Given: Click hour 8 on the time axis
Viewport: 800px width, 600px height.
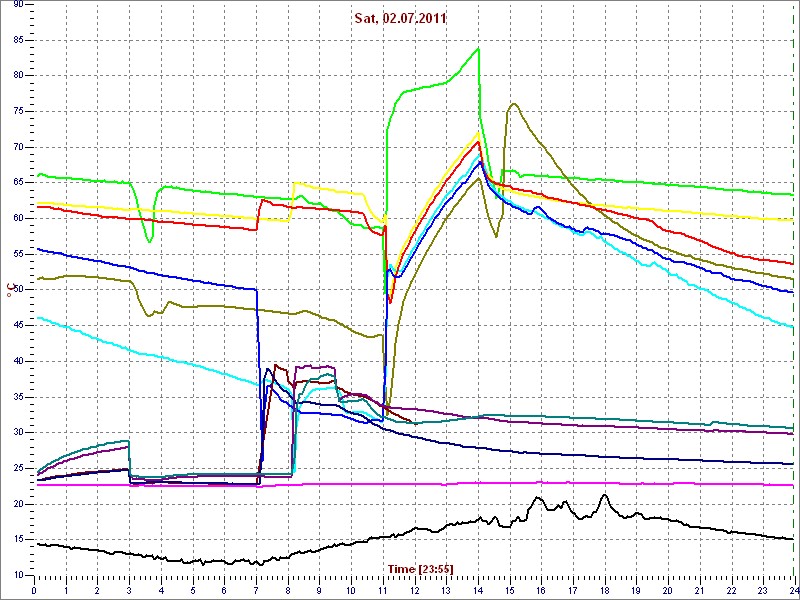Looking at the screenshot, I should click(x=287, y=590).
